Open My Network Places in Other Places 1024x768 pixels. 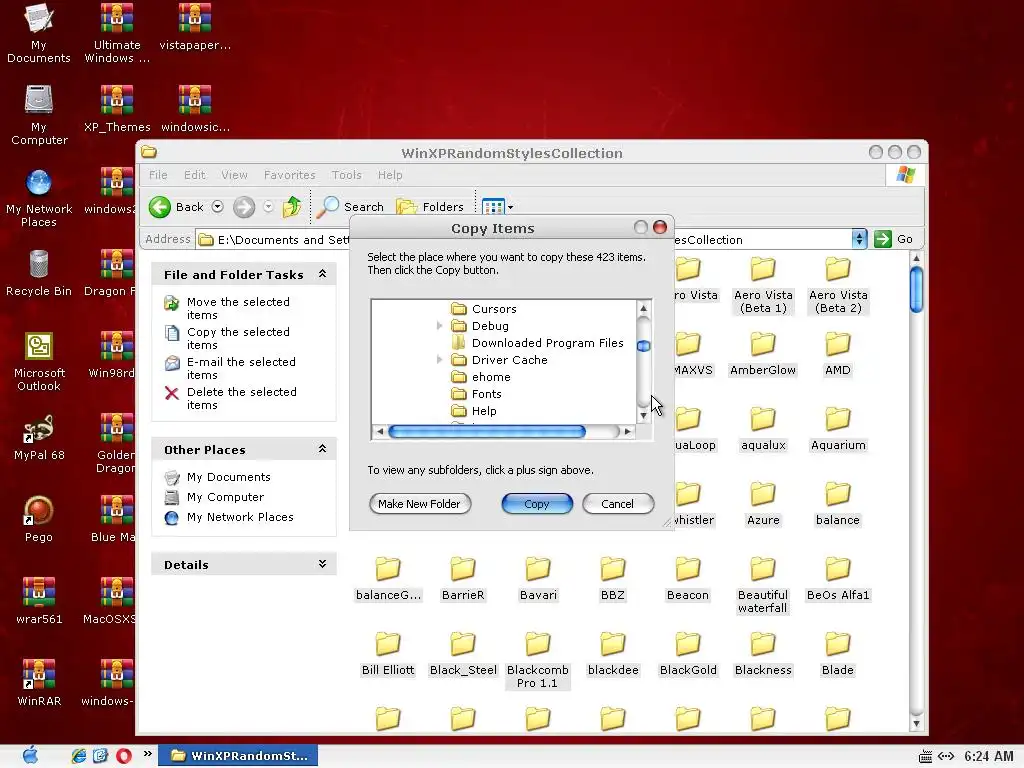point(240,517)
